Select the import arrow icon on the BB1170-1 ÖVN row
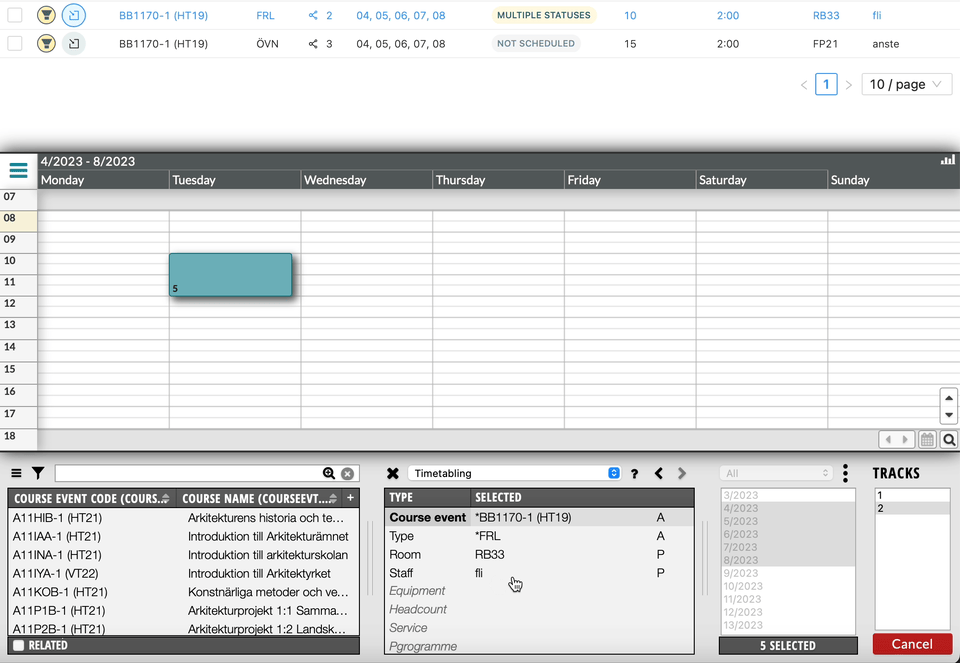960x663 pixels. (x=74, y=43)
